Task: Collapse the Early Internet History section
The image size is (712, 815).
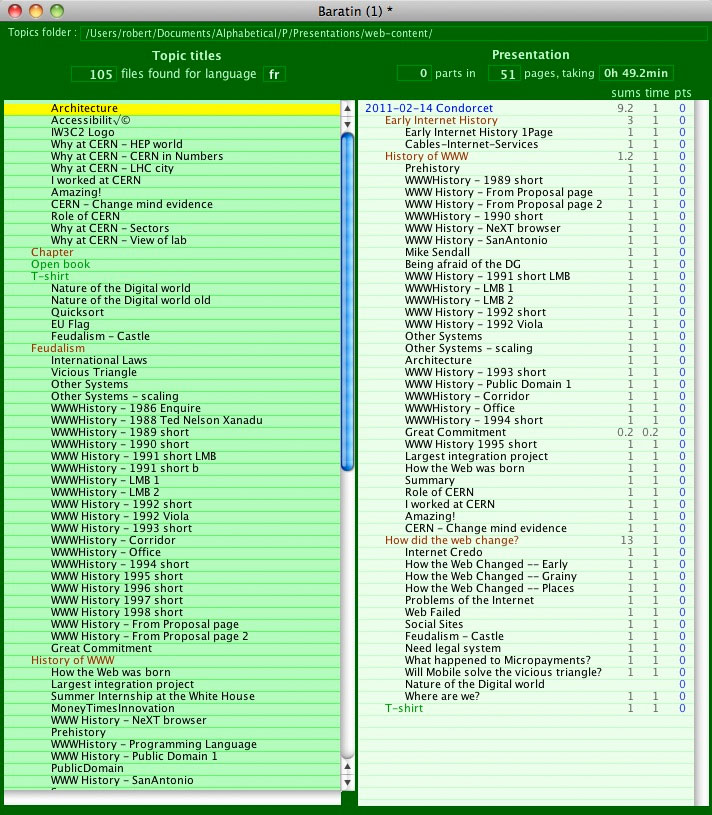Action: coord(441,120)
